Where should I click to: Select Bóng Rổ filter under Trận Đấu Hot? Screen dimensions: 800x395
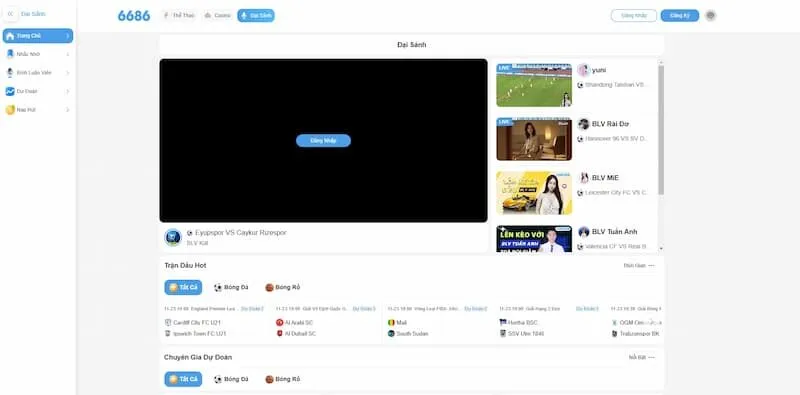[x=283, y=287]
